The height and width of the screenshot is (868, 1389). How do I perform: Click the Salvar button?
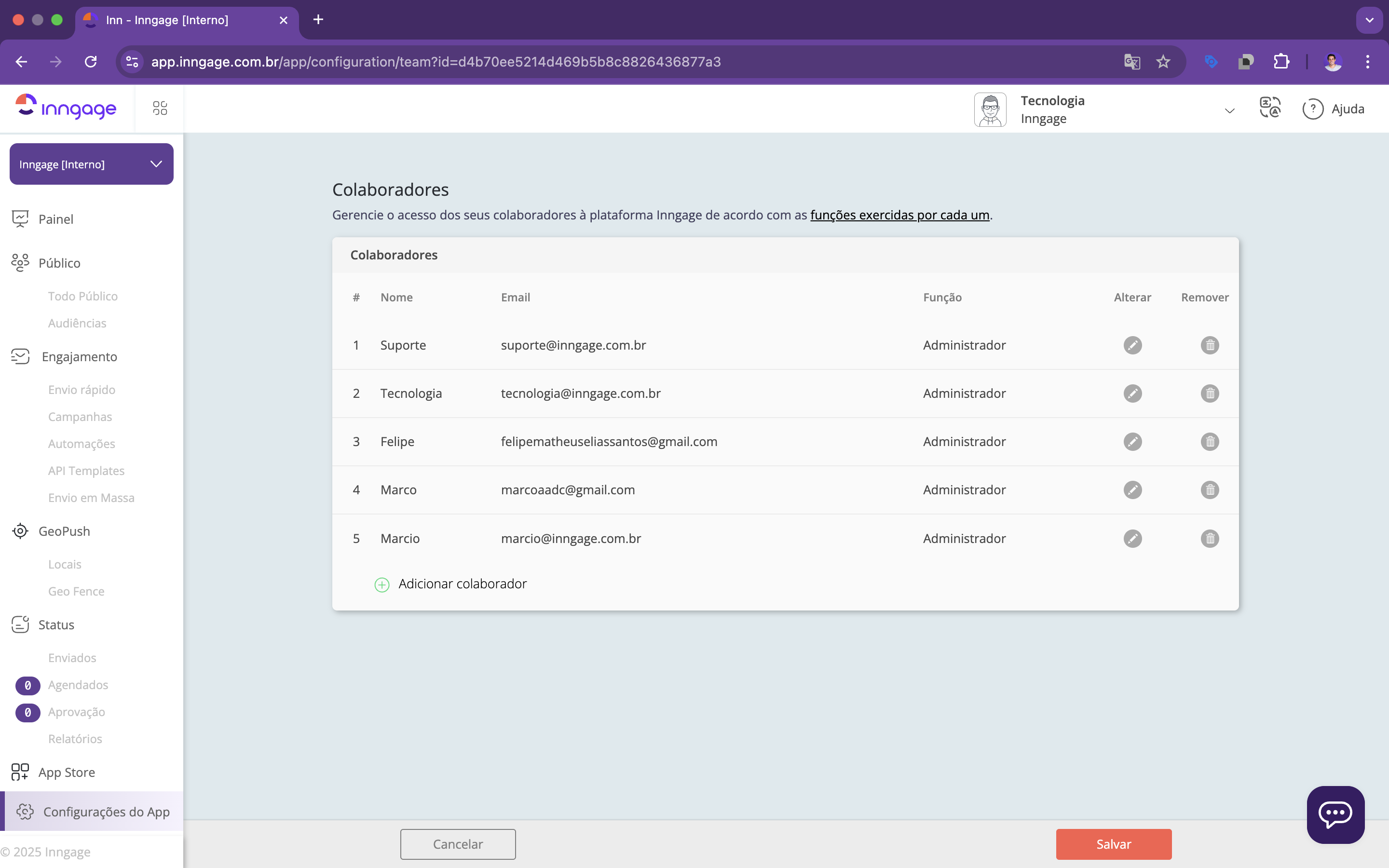click(x=1114, y=844)
